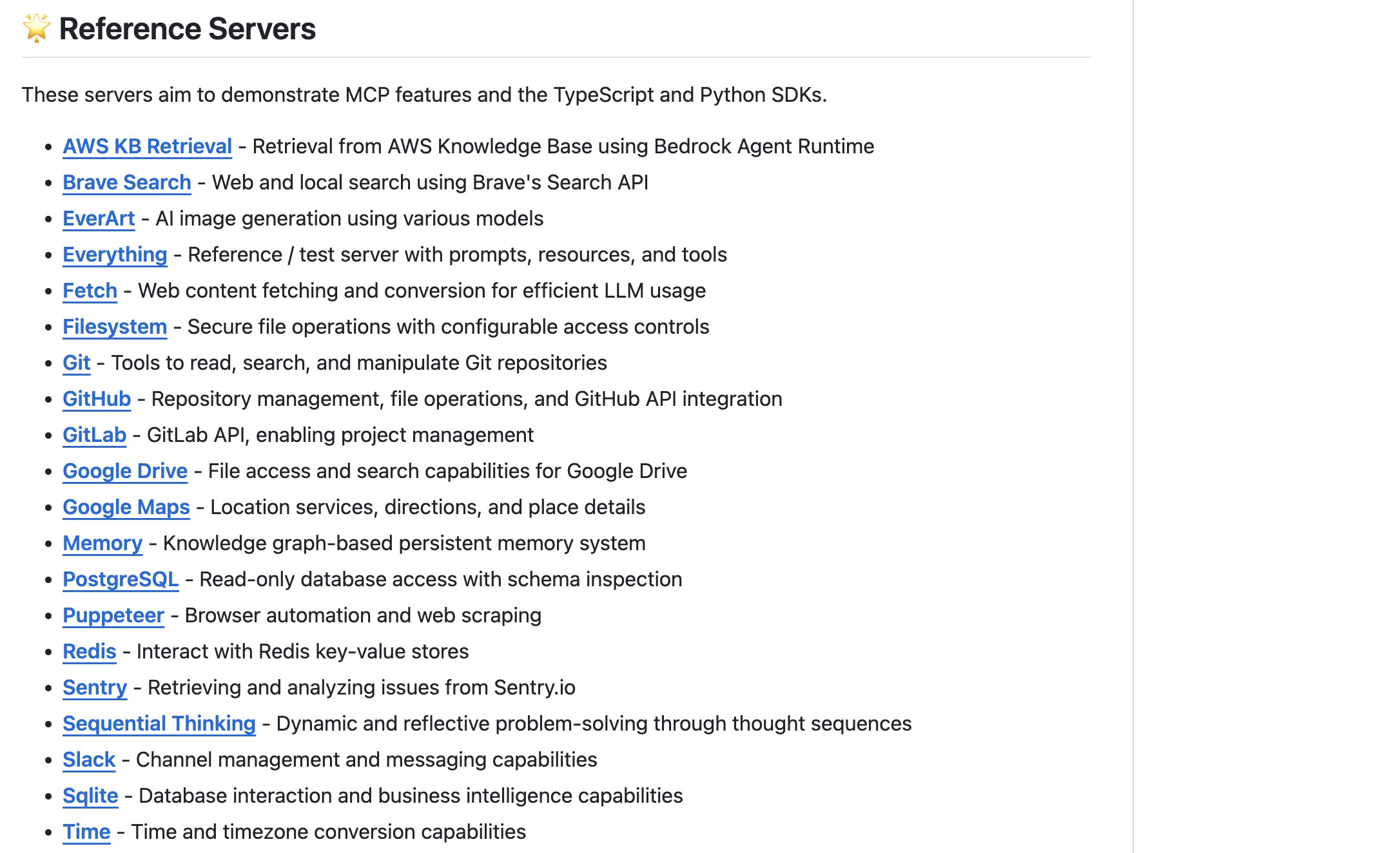This screenshot has height=853, width=1400.
Task: Open the Fetch server link
Action: tap(90, 291)
